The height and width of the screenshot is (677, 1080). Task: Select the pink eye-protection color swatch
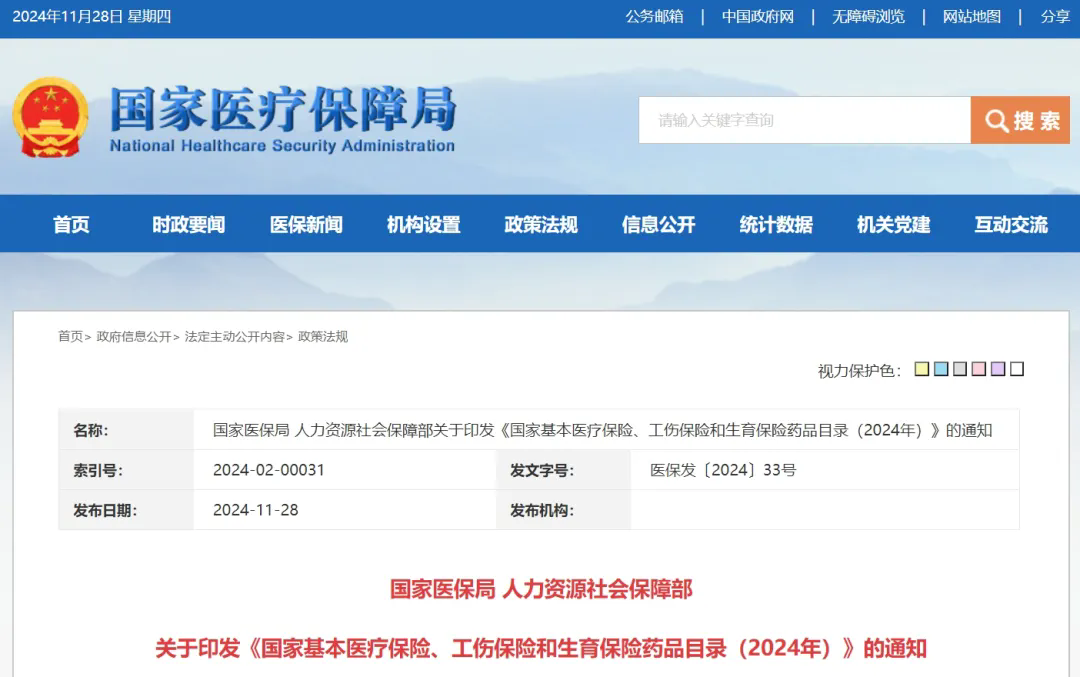pyautogui.click(x=979, y=369)
